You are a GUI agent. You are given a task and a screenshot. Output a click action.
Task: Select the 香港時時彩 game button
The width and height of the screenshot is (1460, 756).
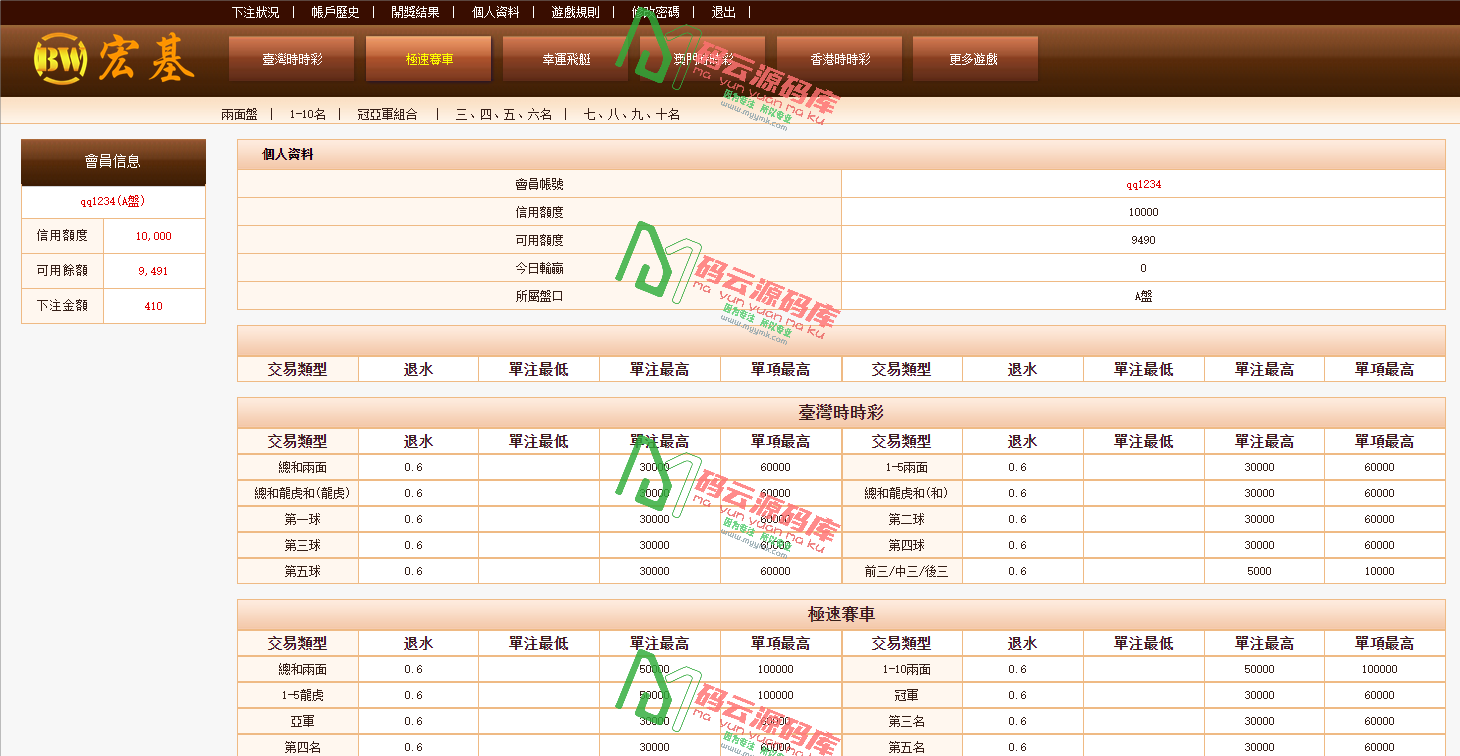838,58
